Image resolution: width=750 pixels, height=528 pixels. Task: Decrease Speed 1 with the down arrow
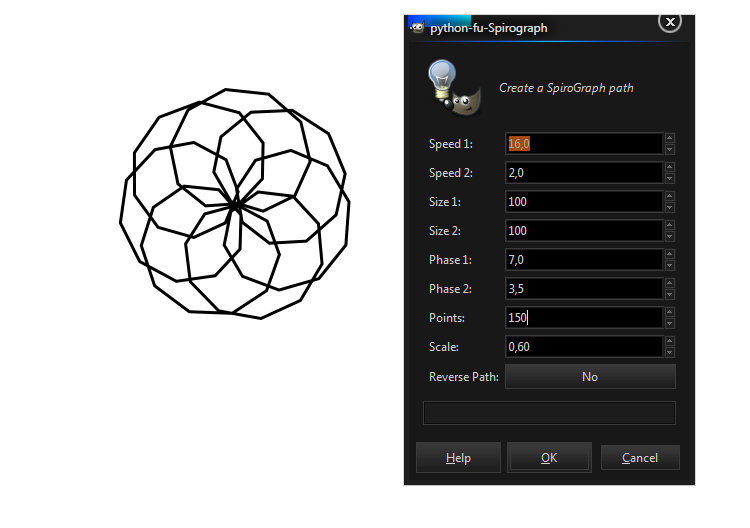tap(670, 149)
